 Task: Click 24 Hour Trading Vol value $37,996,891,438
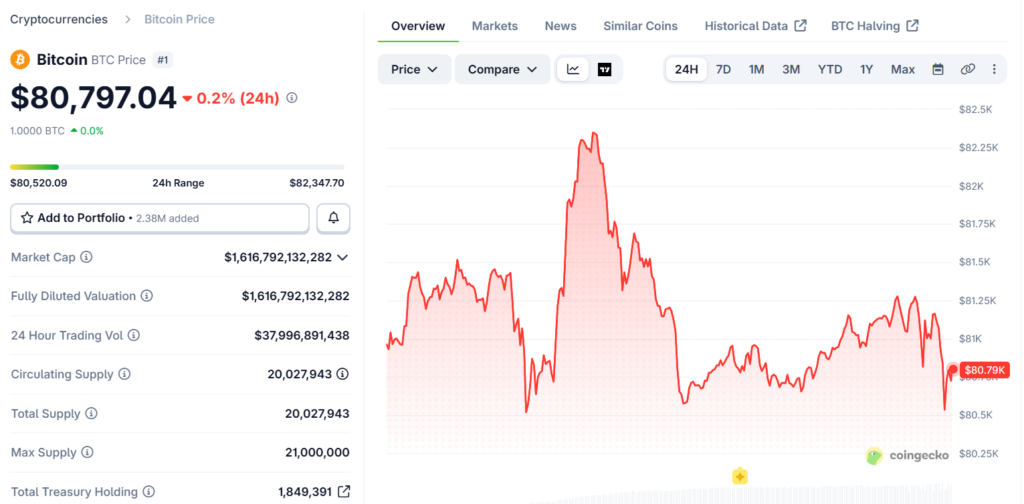point(302,335)
